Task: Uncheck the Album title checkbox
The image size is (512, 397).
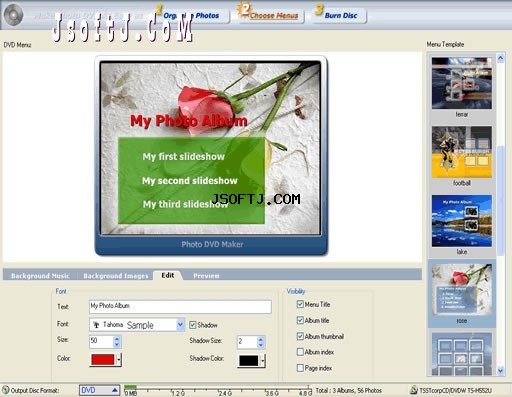Action: 300,320
